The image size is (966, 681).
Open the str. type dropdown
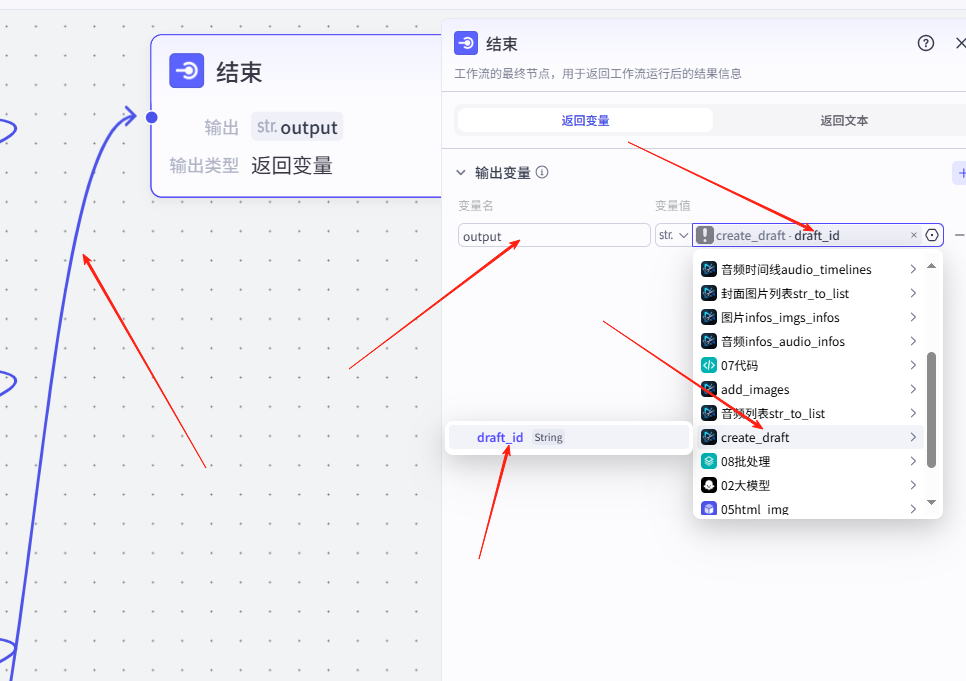point(672,235)
